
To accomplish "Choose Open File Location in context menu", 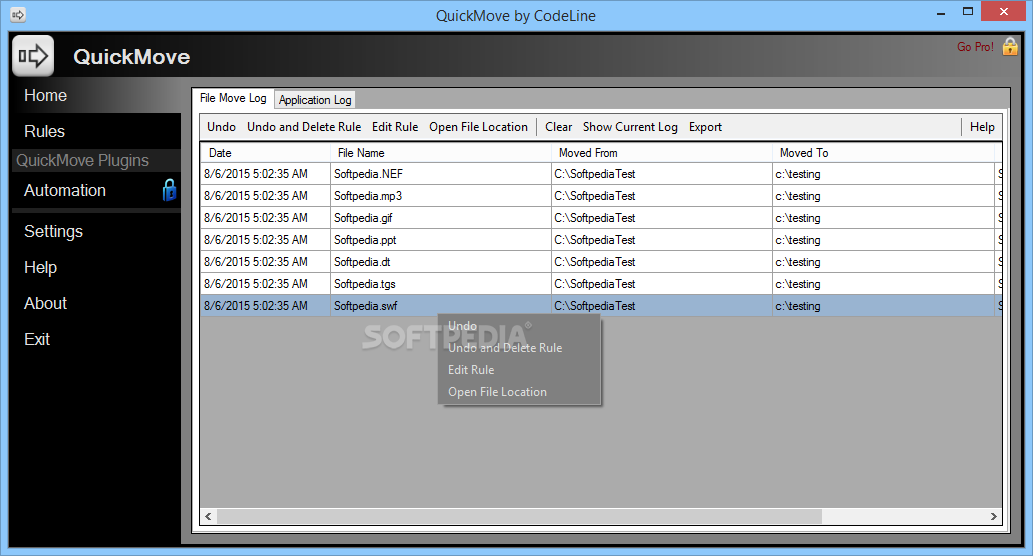I will pyautogui.click(x=497, y=392).
